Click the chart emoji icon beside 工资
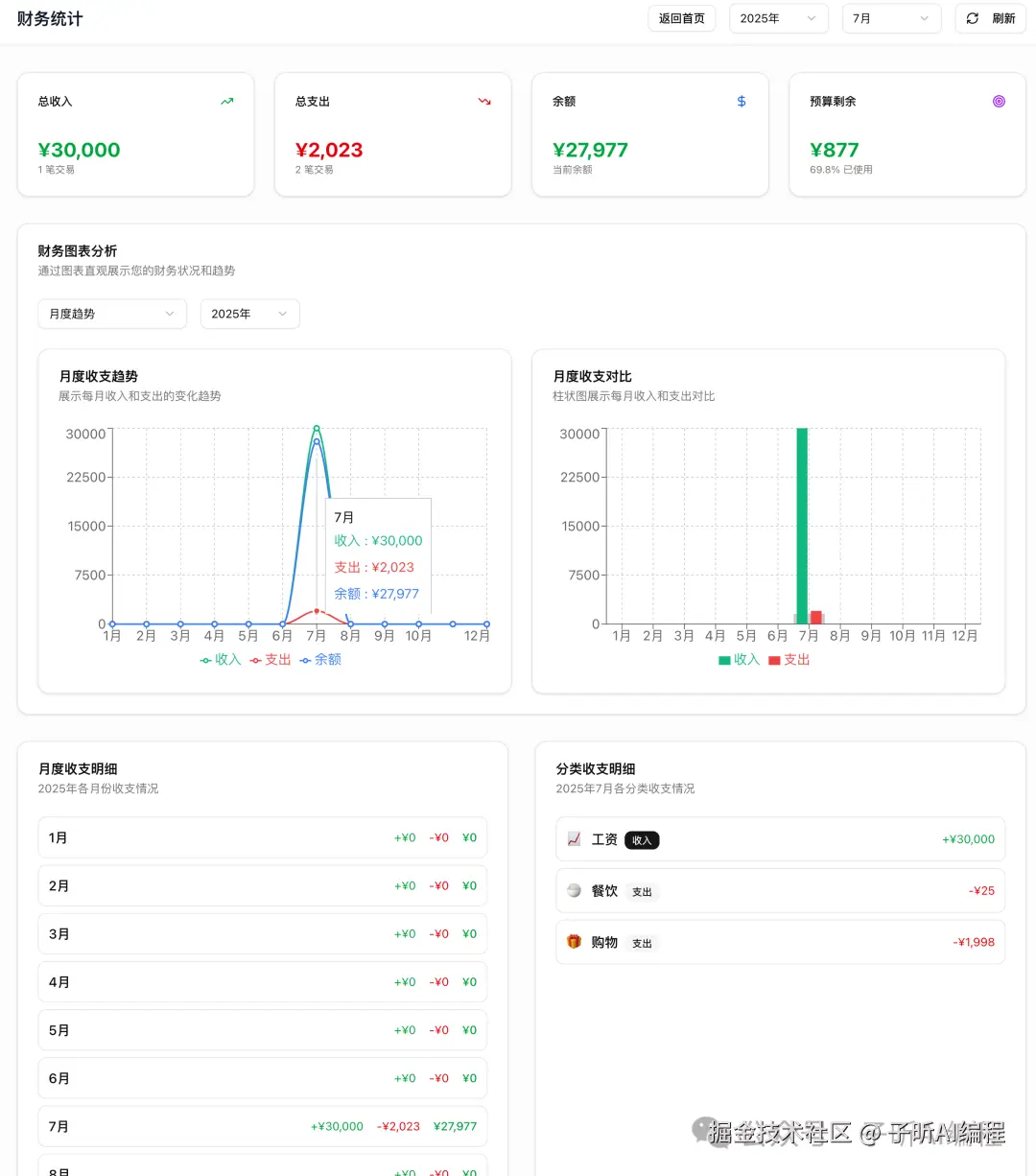This screenshot has width=1036, height=1176. tap(574, 839)
